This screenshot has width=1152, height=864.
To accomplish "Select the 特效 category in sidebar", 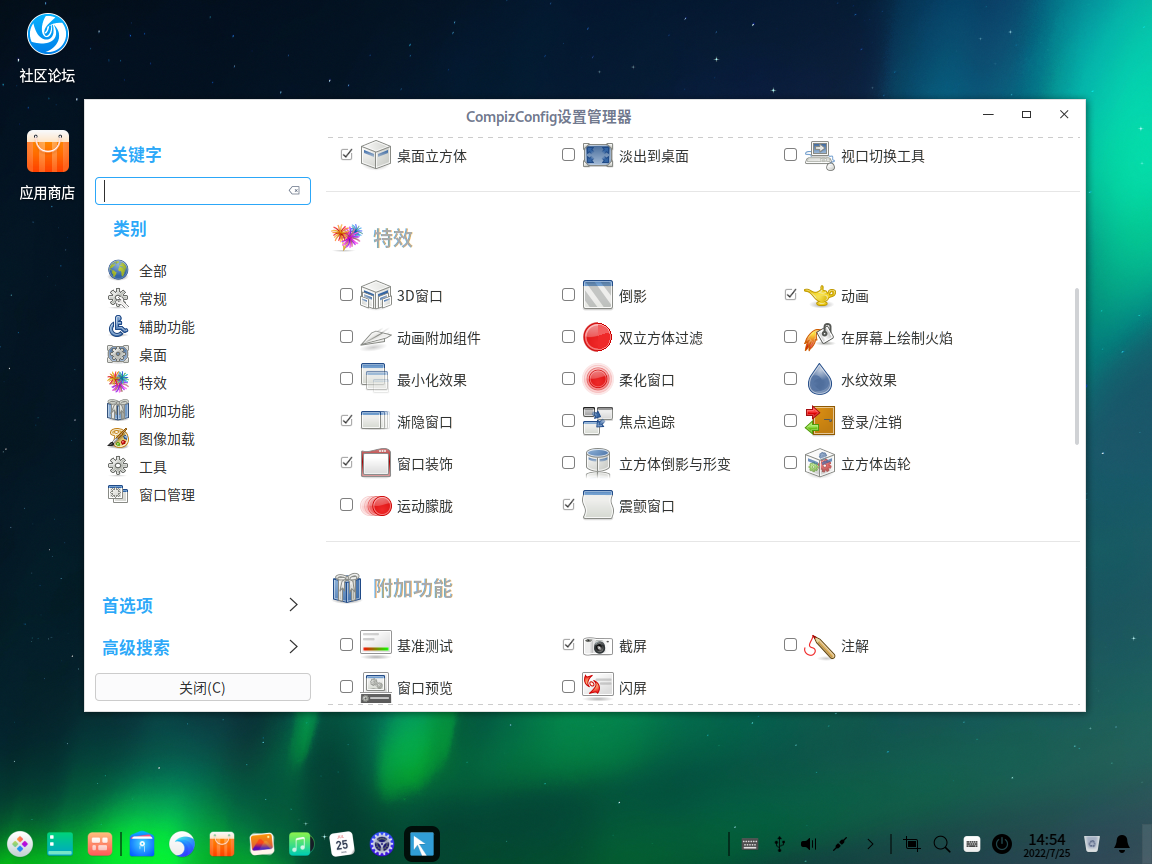I will tap(152, 383).
